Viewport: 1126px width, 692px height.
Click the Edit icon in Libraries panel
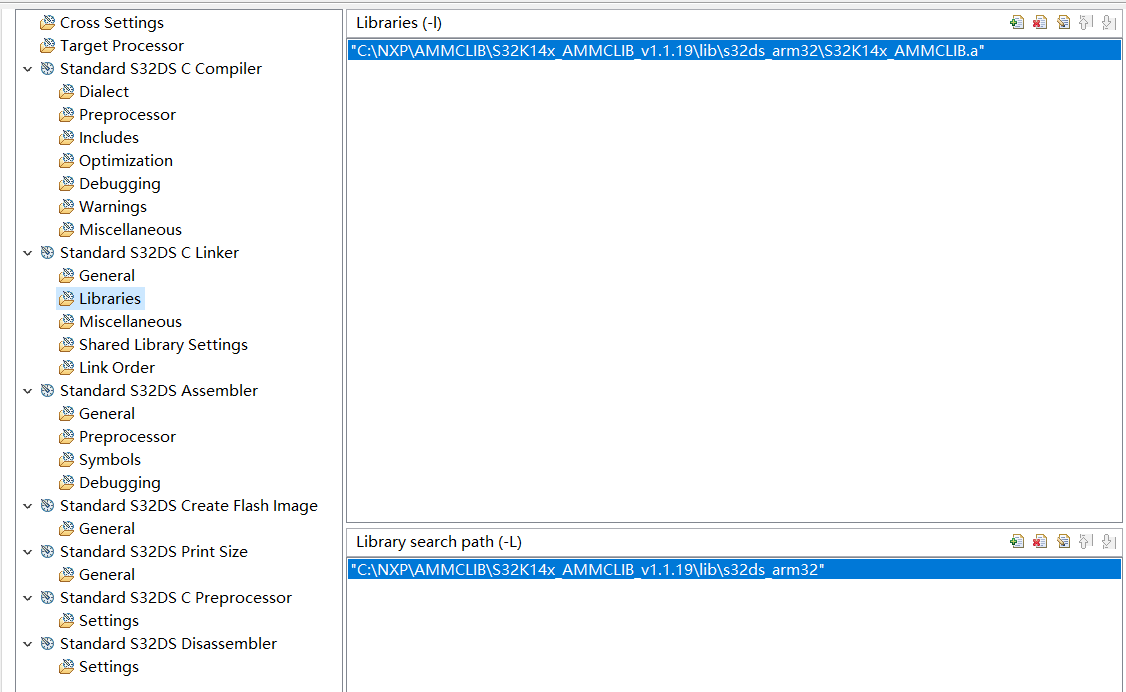(x=1063, y=22)
